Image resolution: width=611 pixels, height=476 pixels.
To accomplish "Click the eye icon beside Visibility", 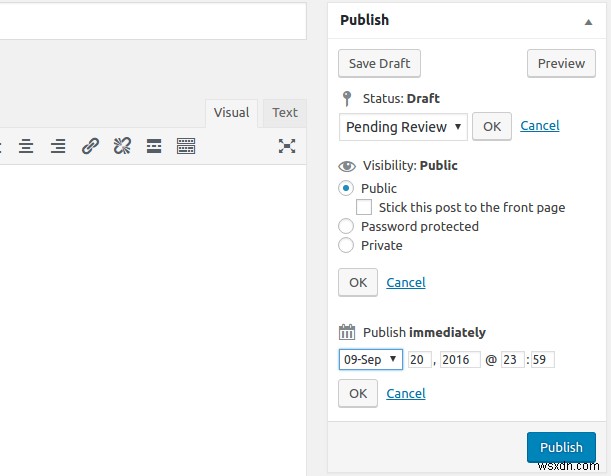I will [x=347, y=166].
